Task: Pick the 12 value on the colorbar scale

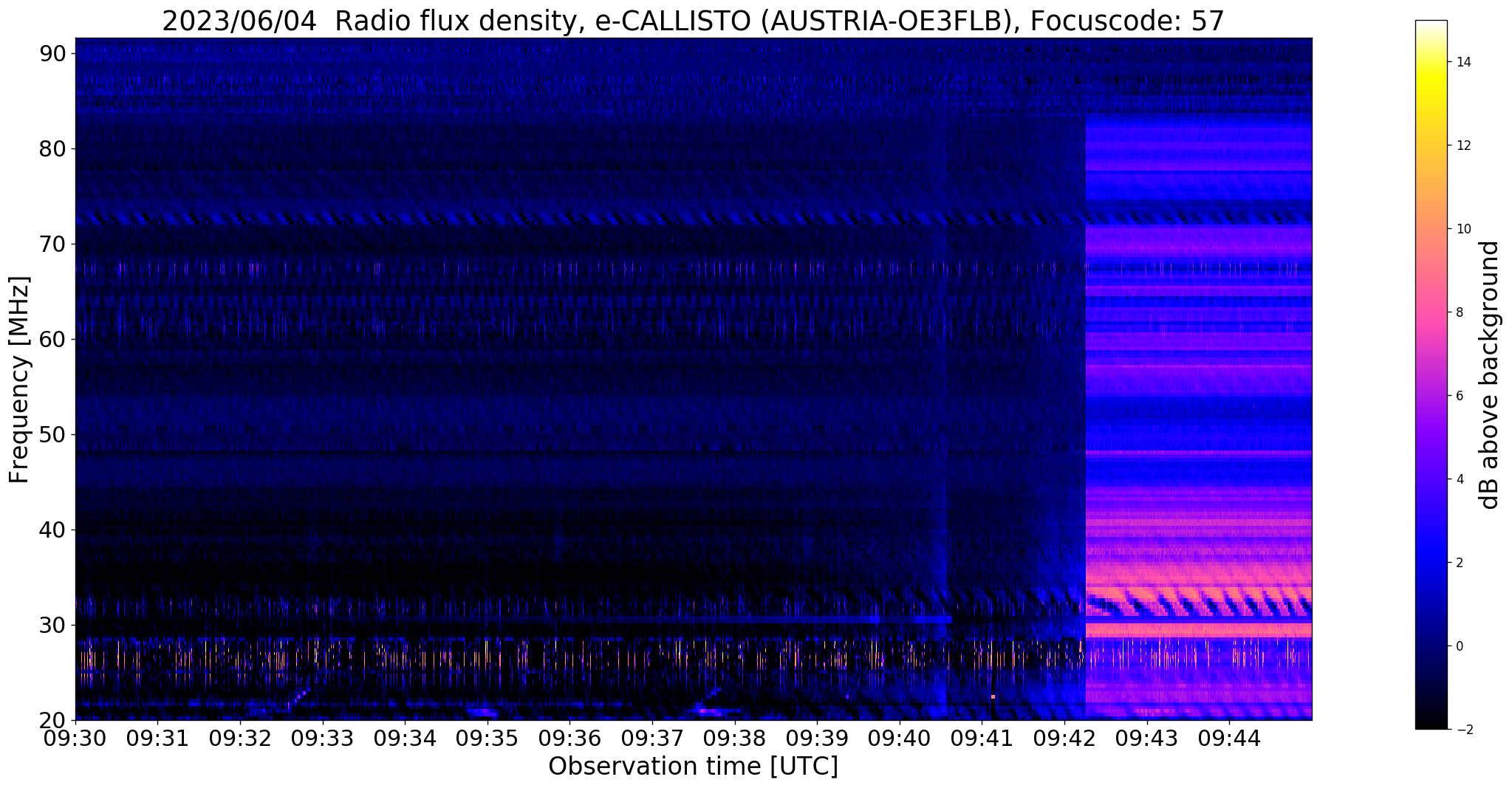Action: pos(1463,145)
